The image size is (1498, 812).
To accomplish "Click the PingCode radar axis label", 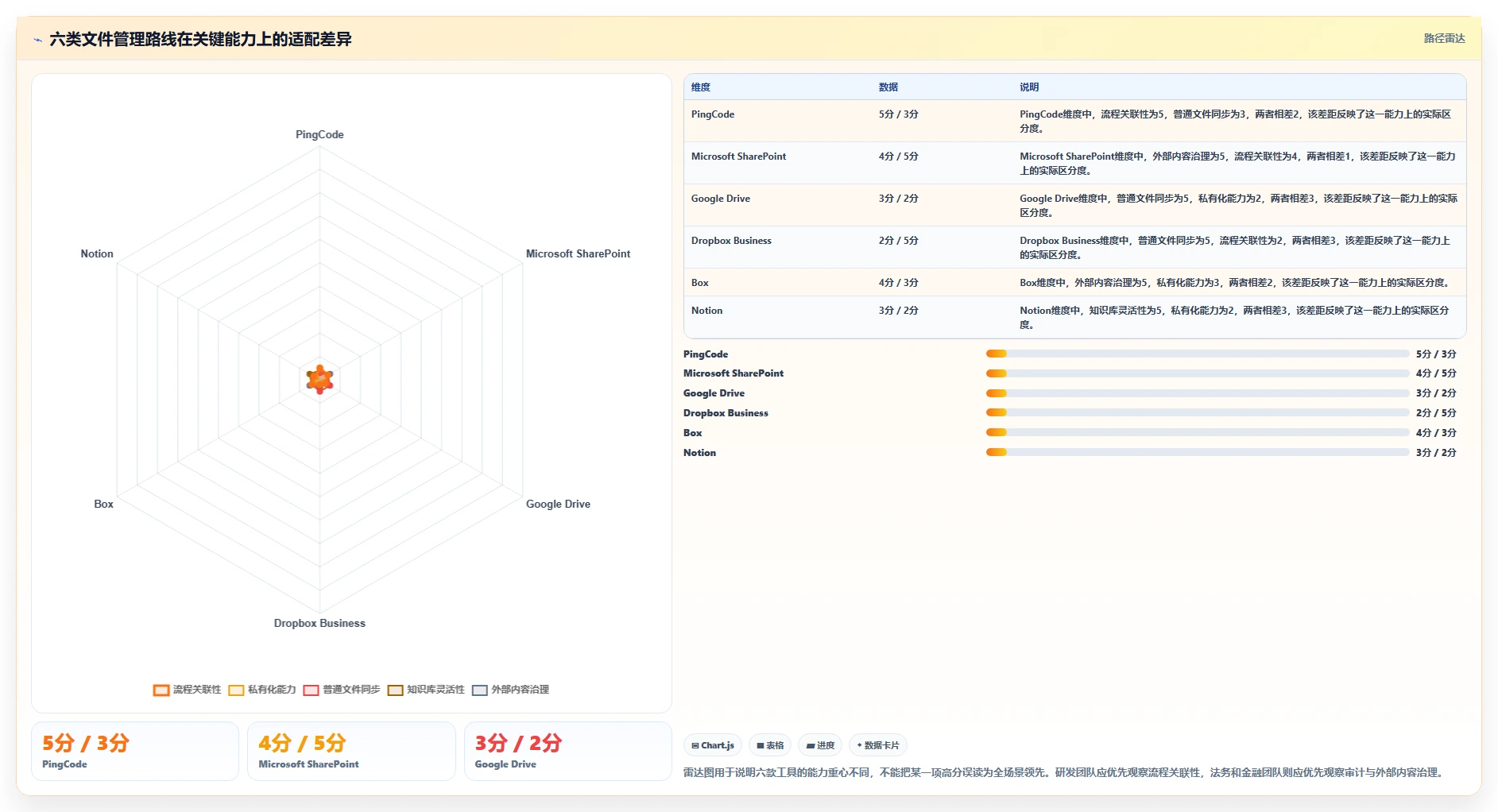I will coord(319,135).
